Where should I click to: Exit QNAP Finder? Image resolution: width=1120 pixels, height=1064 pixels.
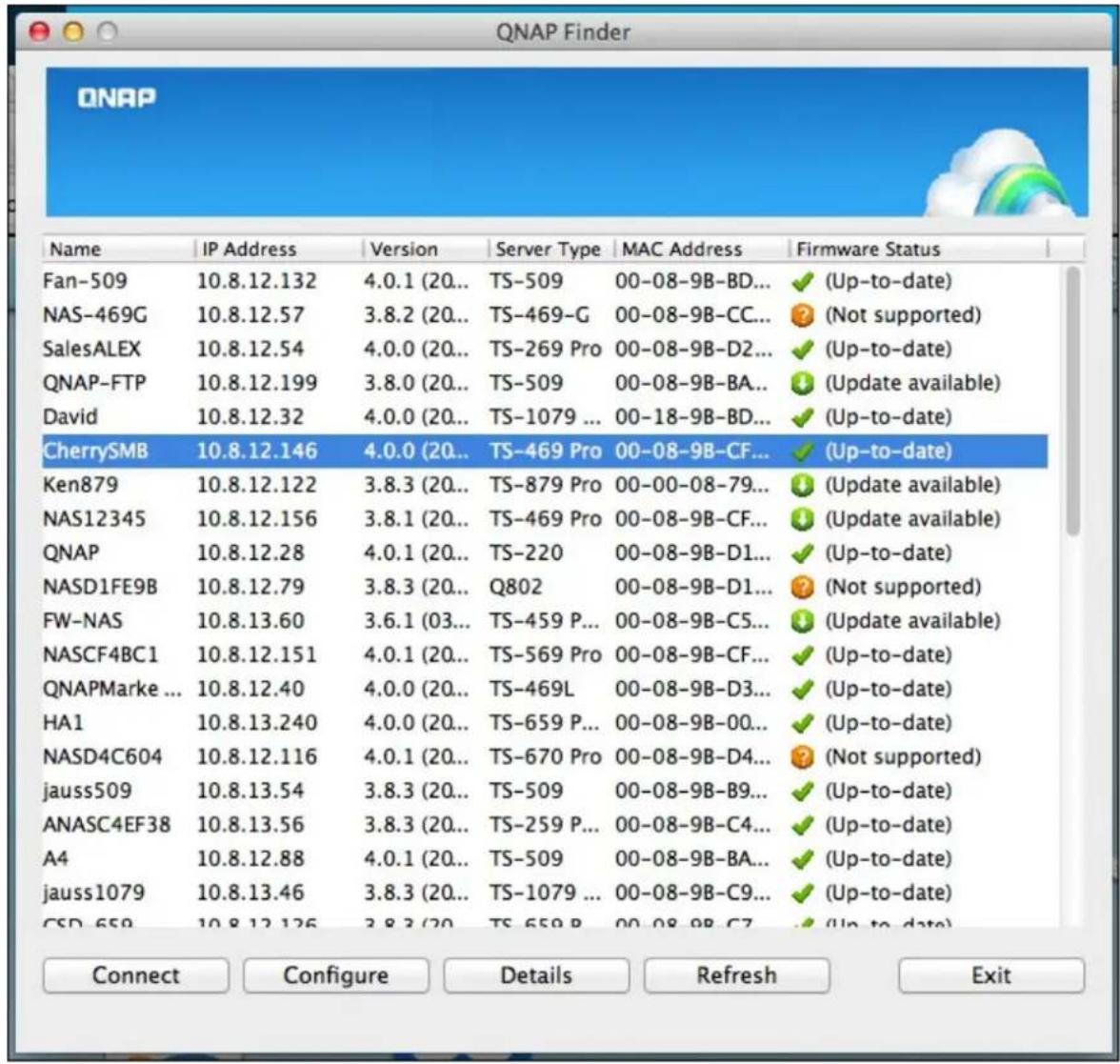[991, 975]
